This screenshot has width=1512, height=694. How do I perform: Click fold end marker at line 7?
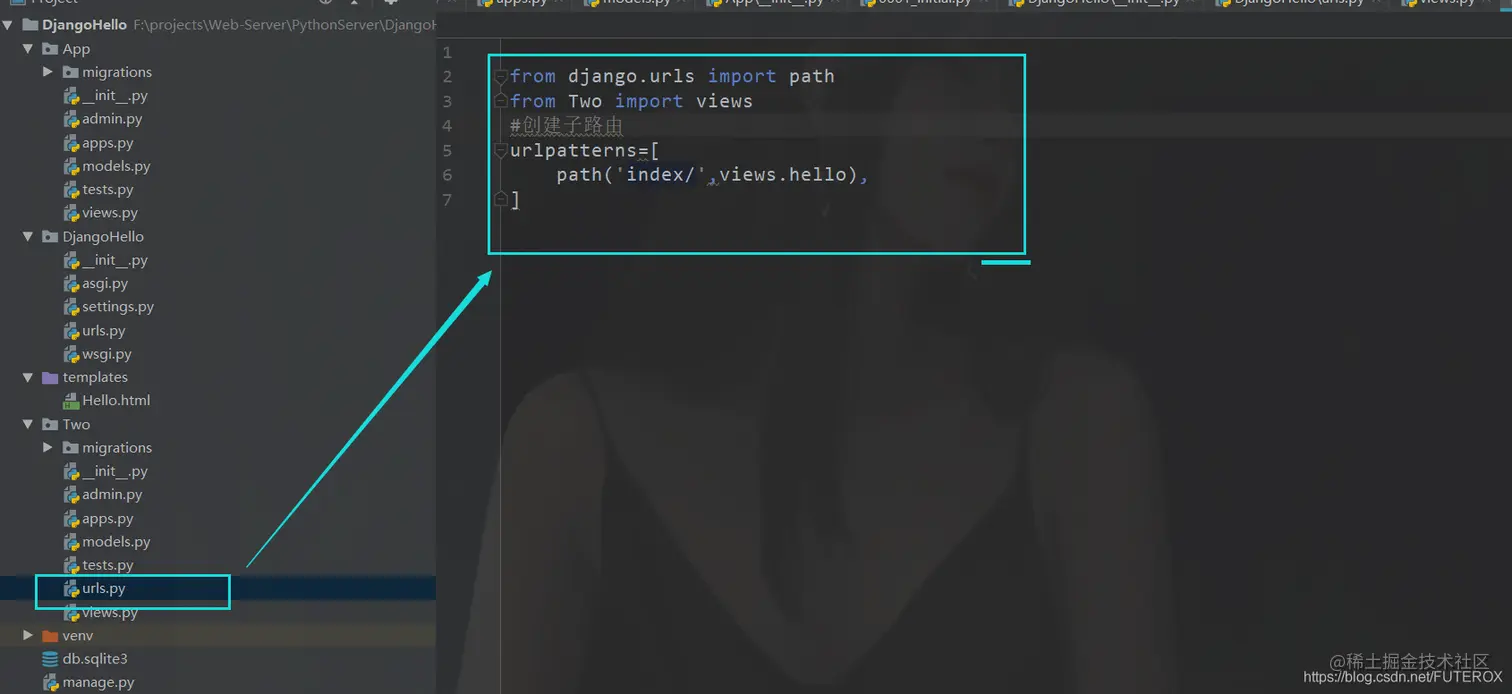(500, 199)
